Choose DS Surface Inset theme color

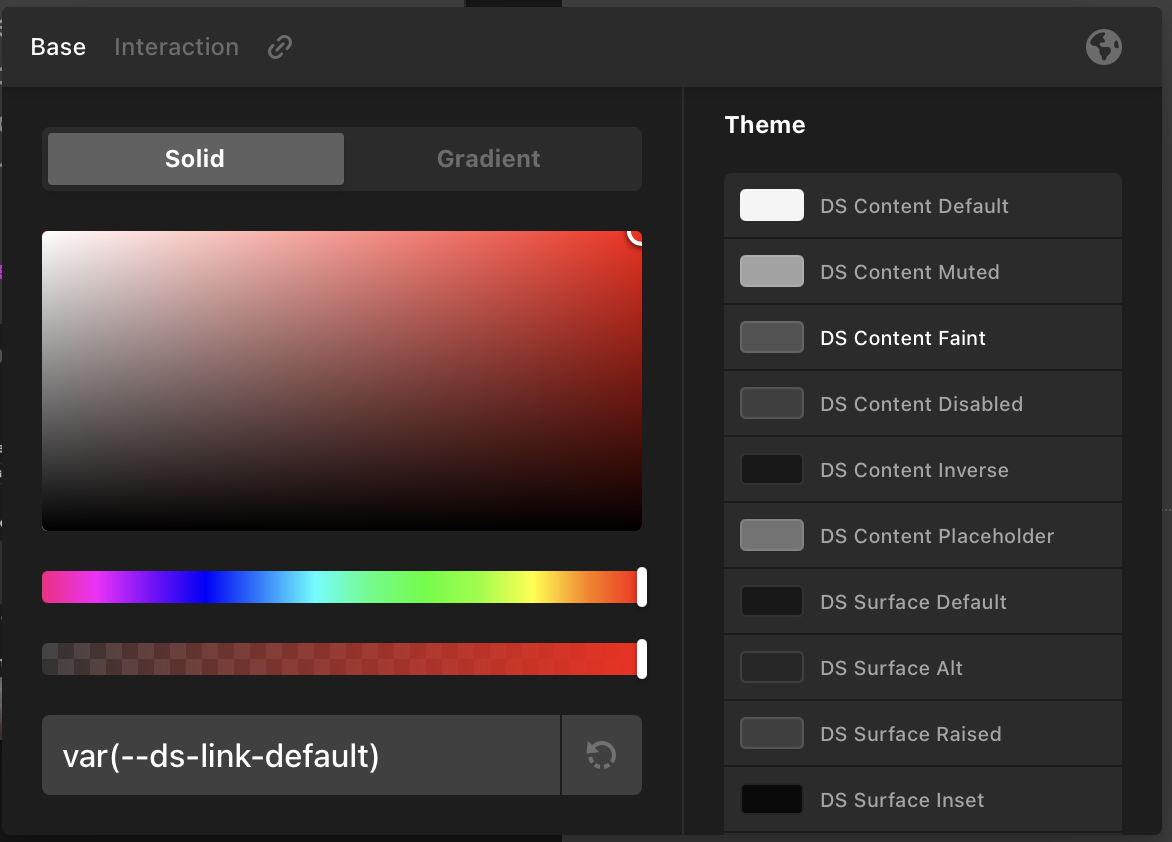coord(922,799)
